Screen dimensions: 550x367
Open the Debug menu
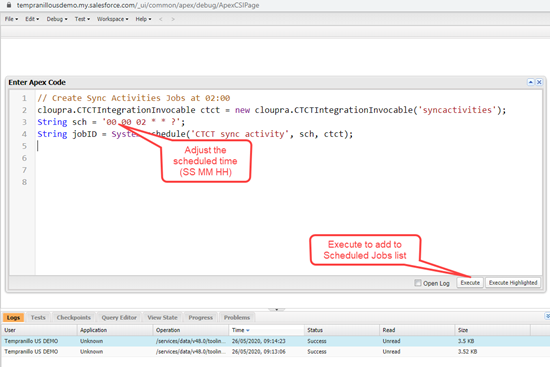(x=57, y=19)
